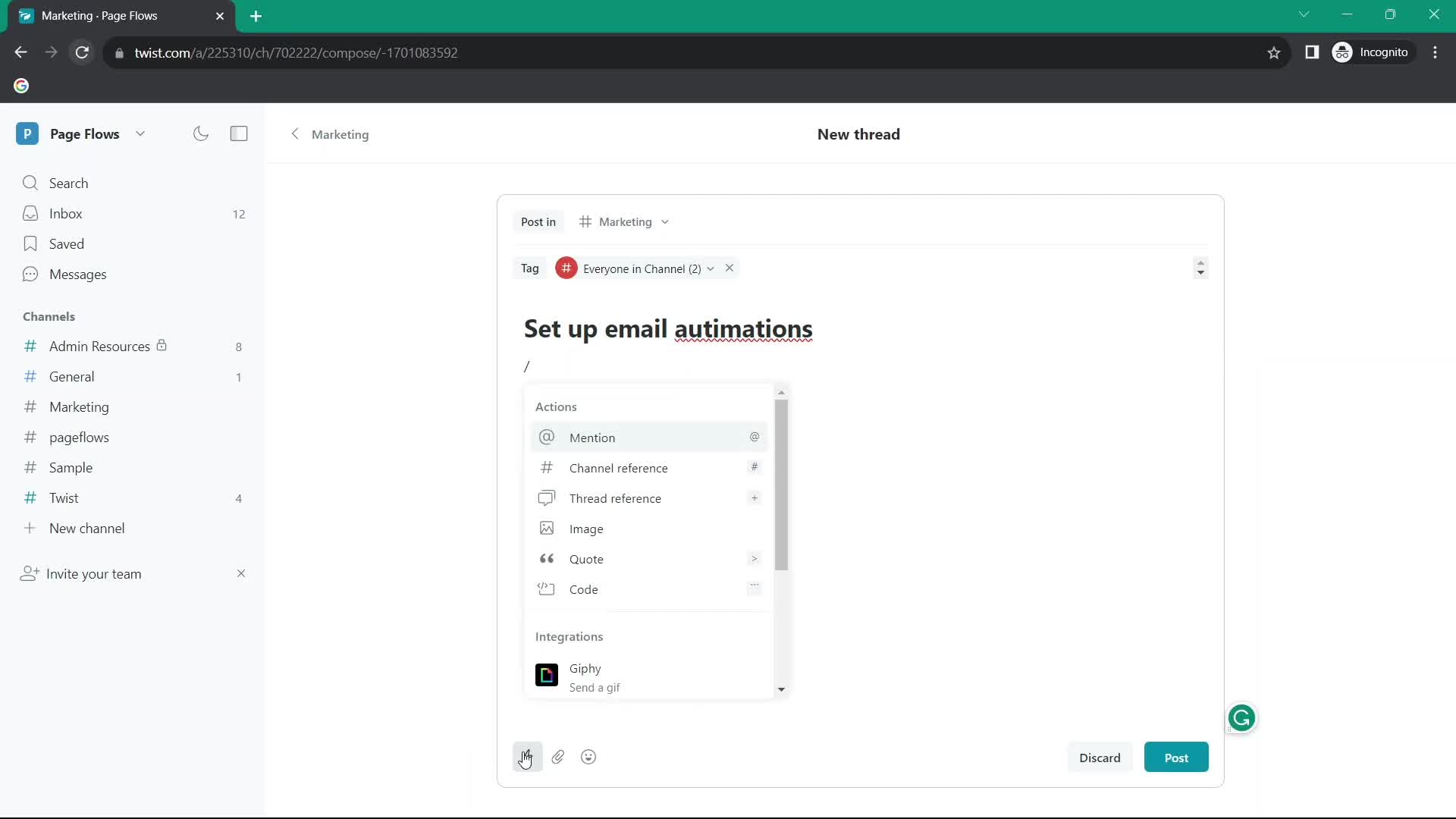
Task: Remove the Everyone in Channel tag
Action: pyautogui.click(x=729, y=268)
